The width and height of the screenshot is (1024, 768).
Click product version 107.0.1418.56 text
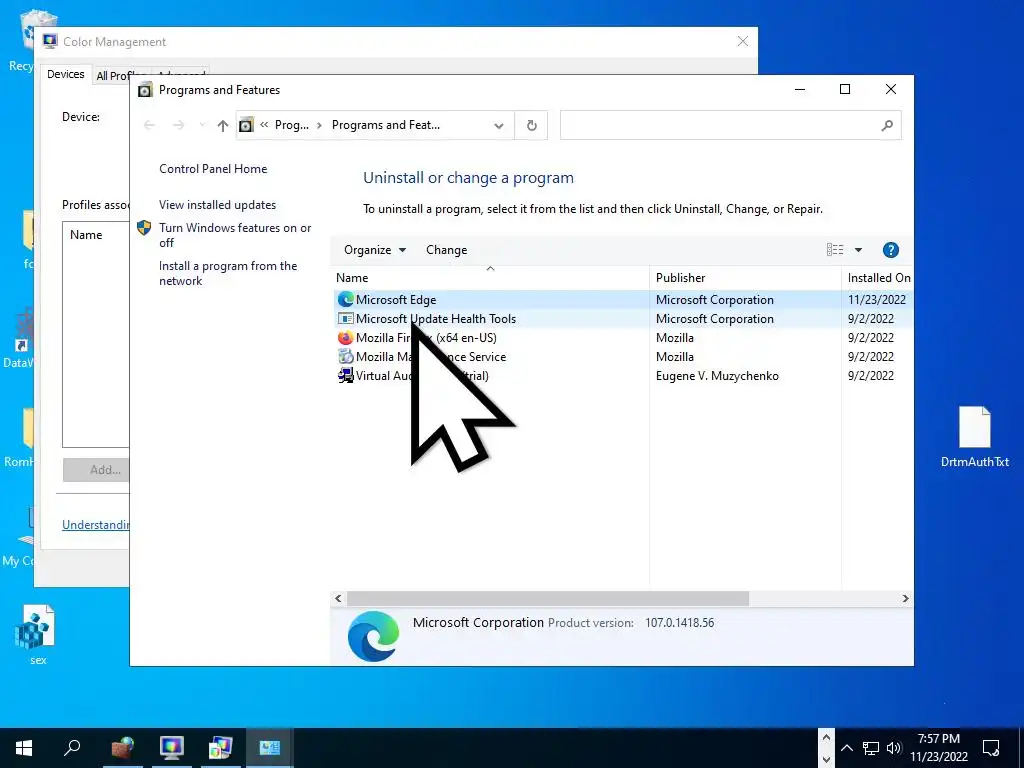pyautogui.click(x=679, y=623)
